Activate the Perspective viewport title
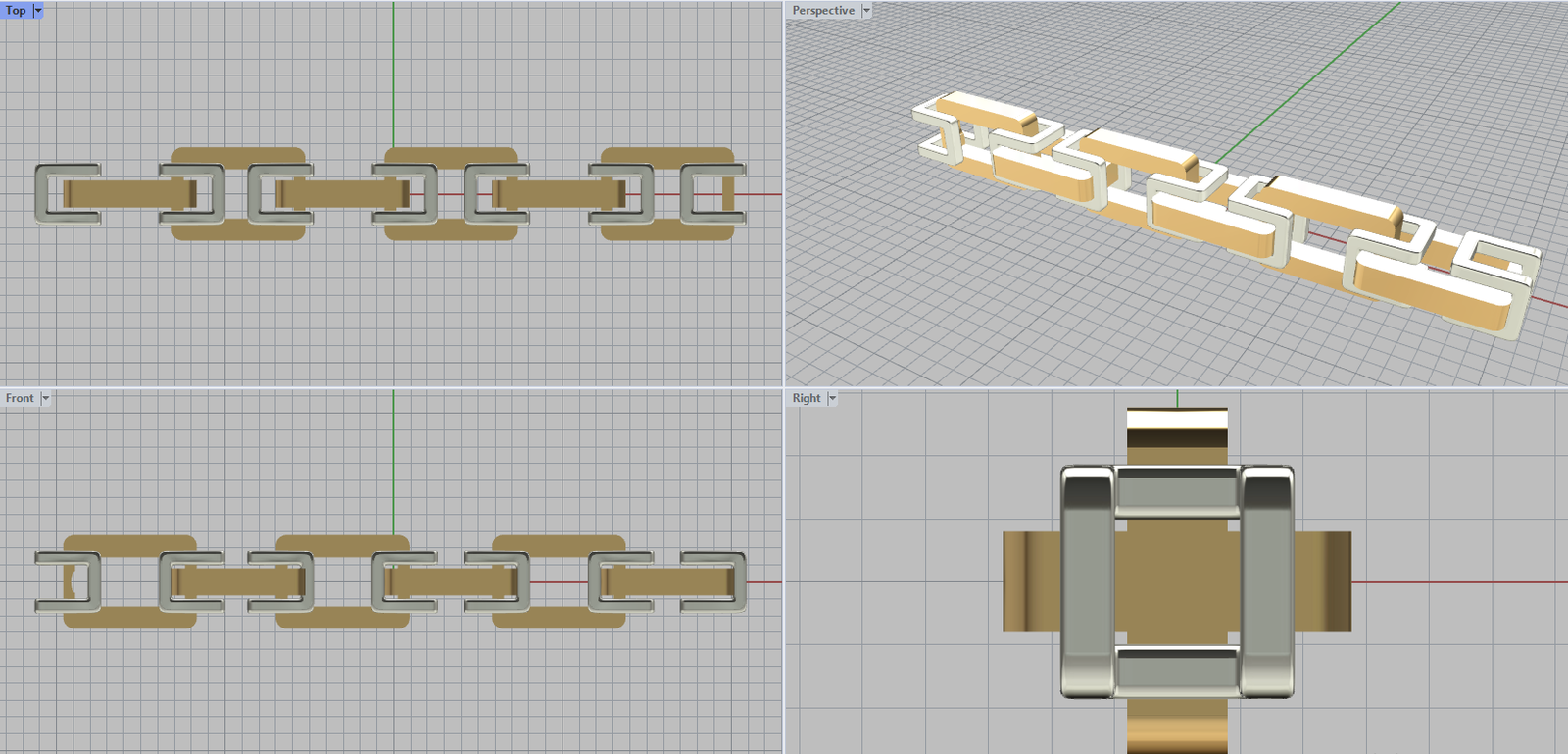Screen dimensions: 1568x754 point(823,11)
